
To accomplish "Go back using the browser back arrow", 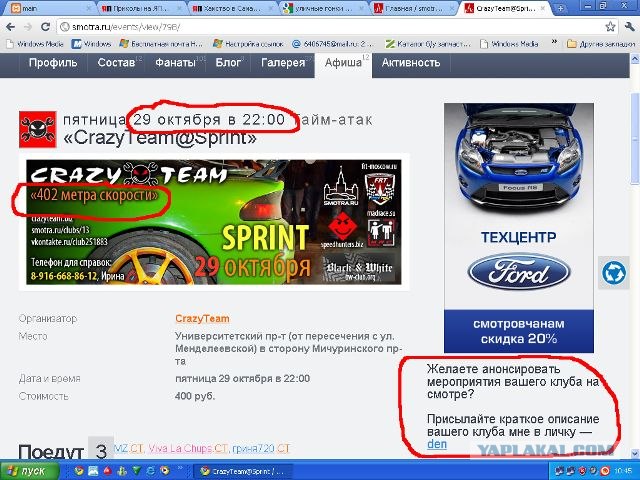I will pyautogui.click(x=11, y=27).
